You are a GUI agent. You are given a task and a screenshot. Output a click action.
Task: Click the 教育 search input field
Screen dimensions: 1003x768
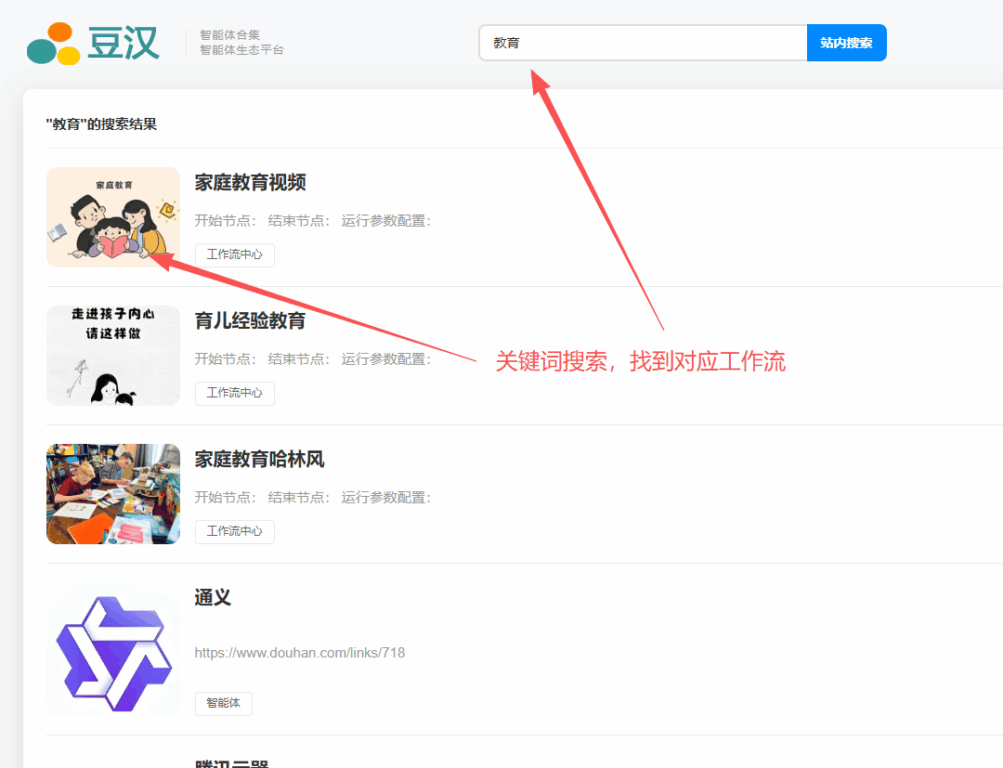[642, 43]
